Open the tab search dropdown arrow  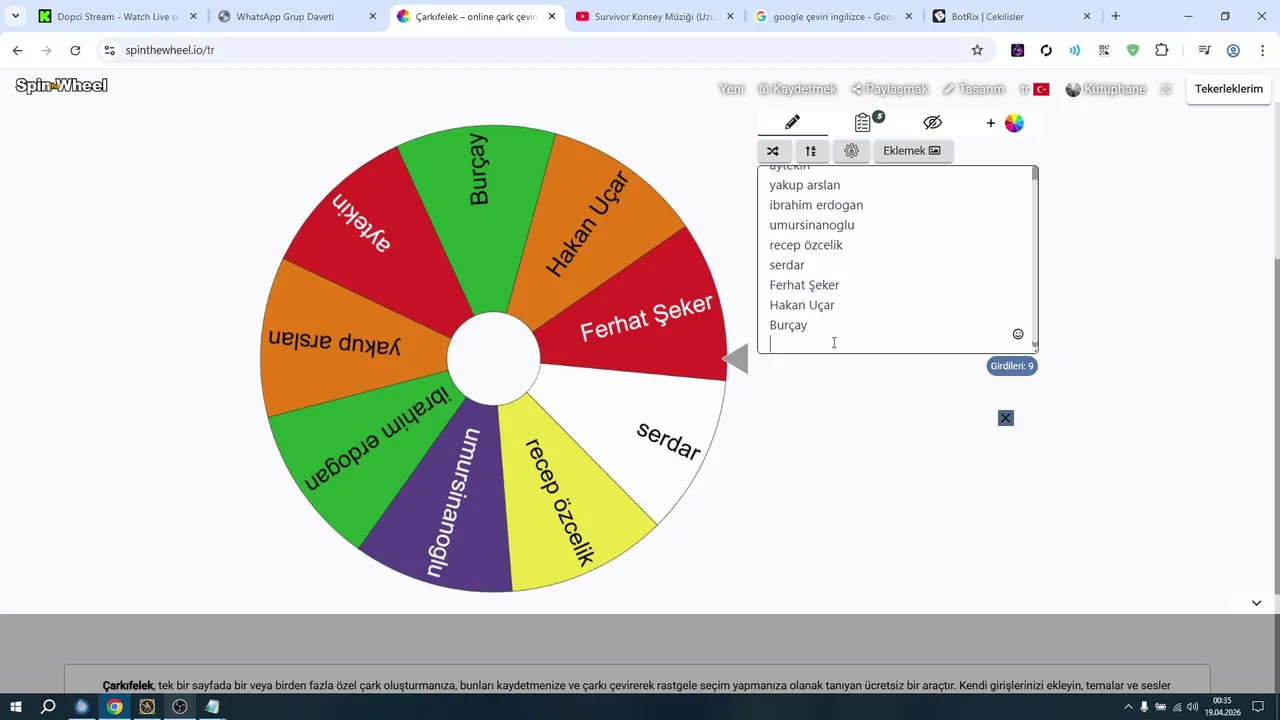point(15,17)
